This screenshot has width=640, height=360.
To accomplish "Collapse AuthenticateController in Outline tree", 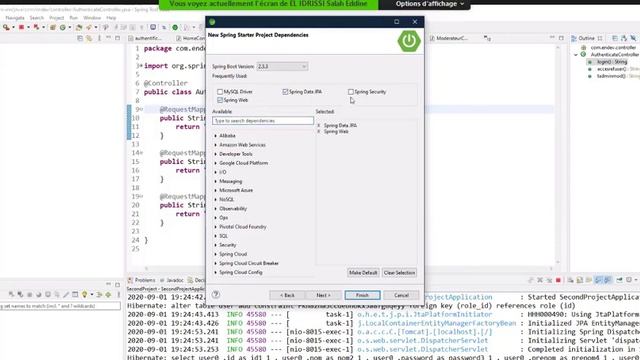I will 576,54.
